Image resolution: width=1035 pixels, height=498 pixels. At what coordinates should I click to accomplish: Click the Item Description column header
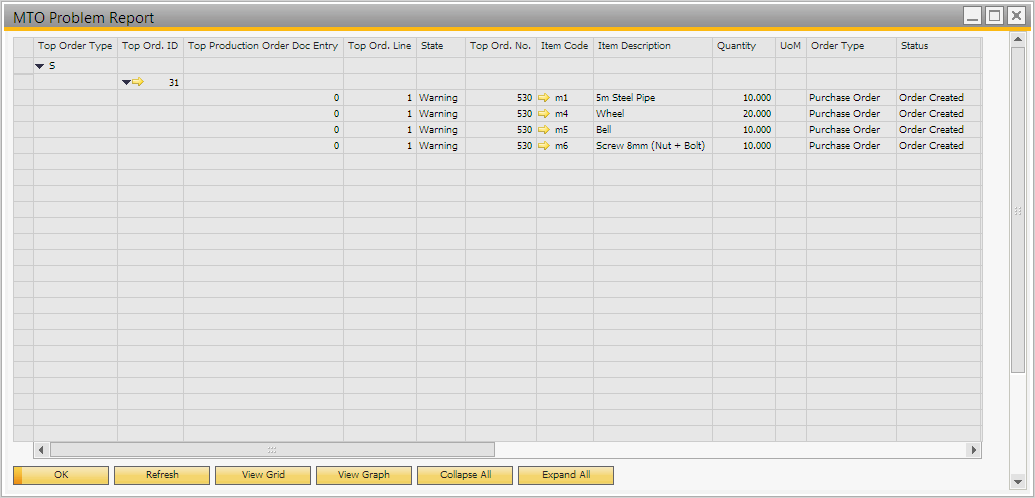[634, 46]
